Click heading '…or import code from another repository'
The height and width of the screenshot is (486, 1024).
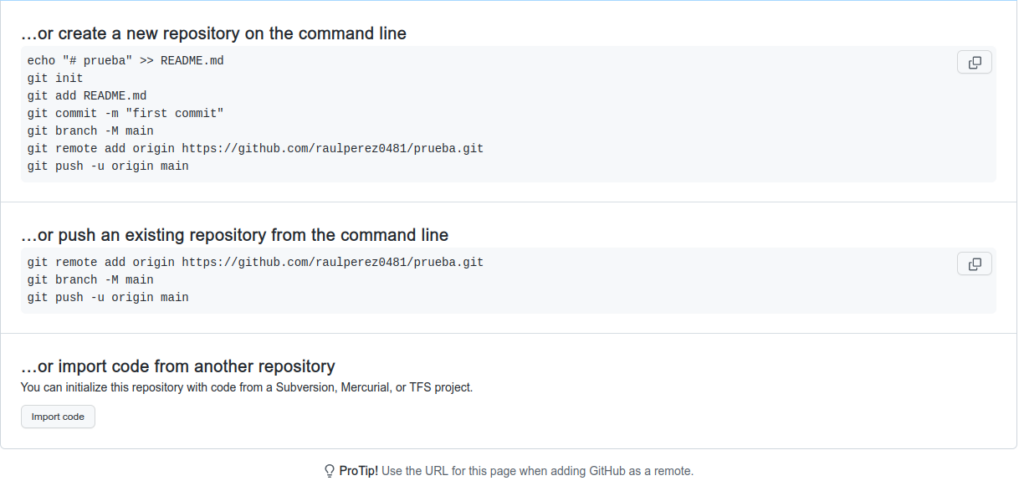coord(178,366)
